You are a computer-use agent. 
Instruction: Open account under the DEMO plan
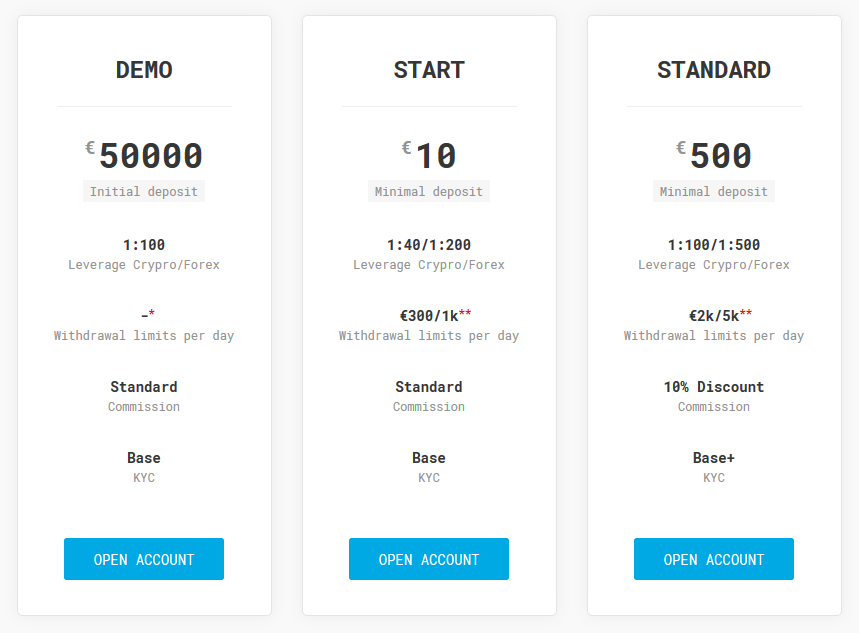coord(144,559)
